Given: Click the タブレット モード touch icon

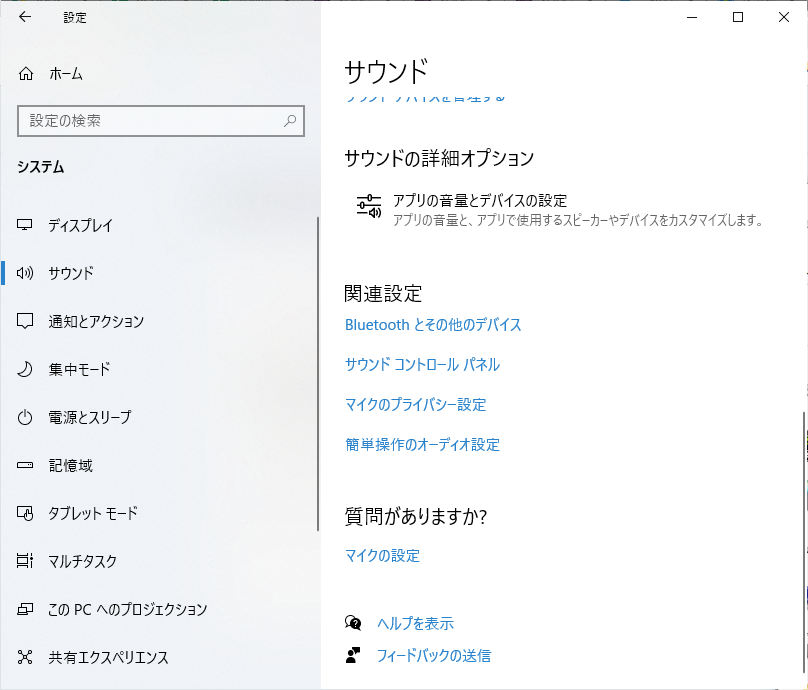Looking at the screenshot, I should [x=25, y=513].
